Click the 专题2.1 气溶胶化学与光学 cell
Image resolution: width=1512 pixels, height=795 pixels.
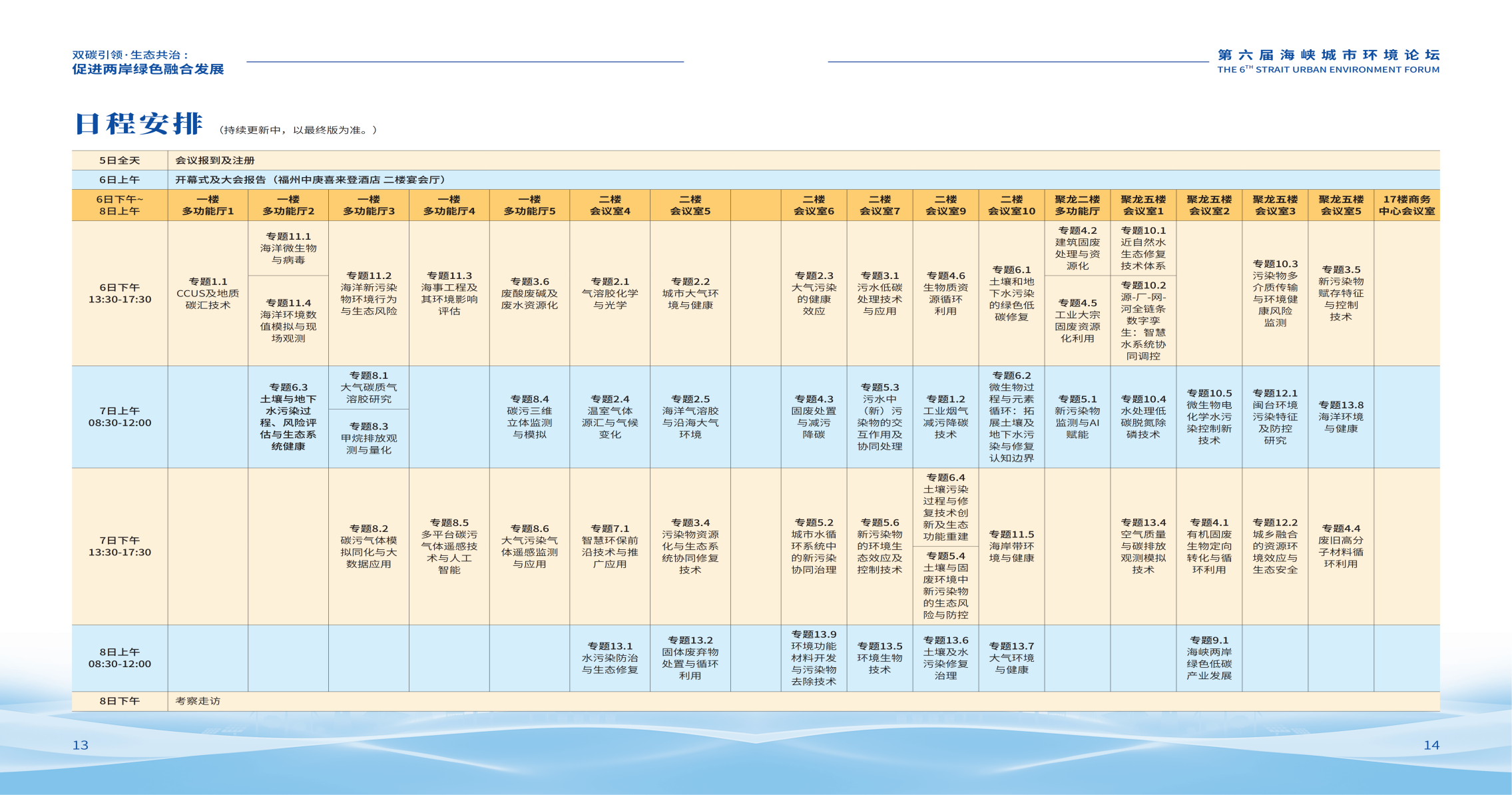pyautogui.click(x=609, y=294)
